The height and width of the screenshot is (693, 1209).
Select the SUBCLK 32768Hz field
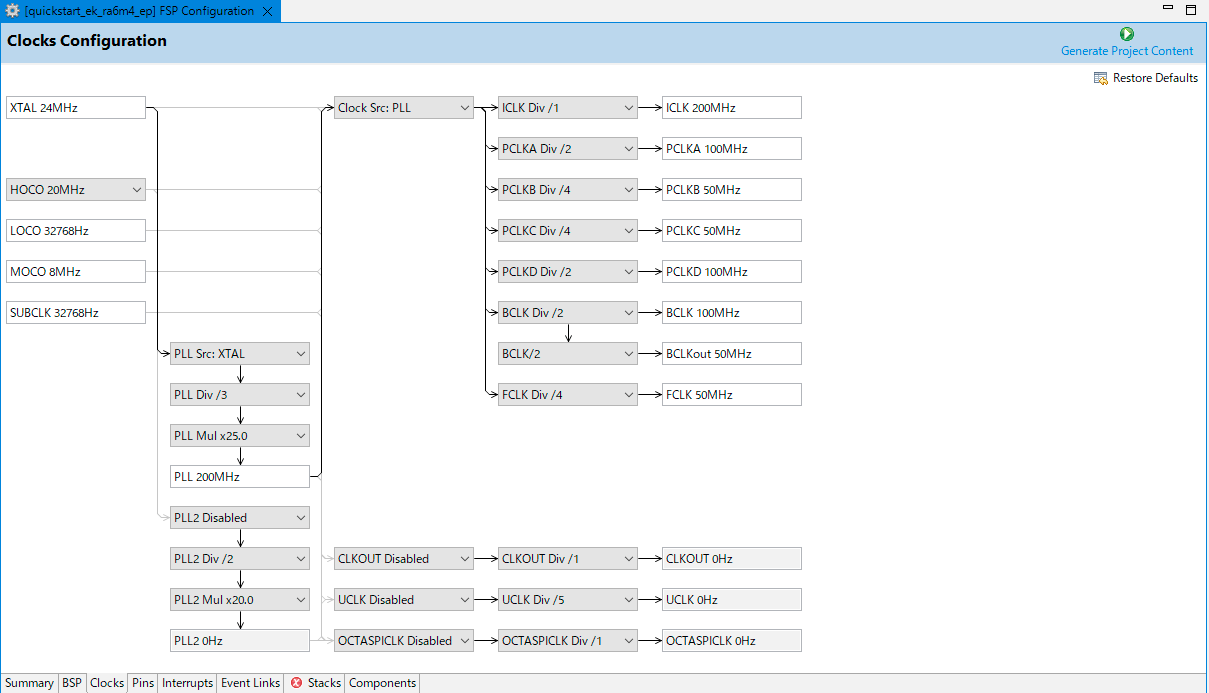pyautogui.click(x=76, y=313)
